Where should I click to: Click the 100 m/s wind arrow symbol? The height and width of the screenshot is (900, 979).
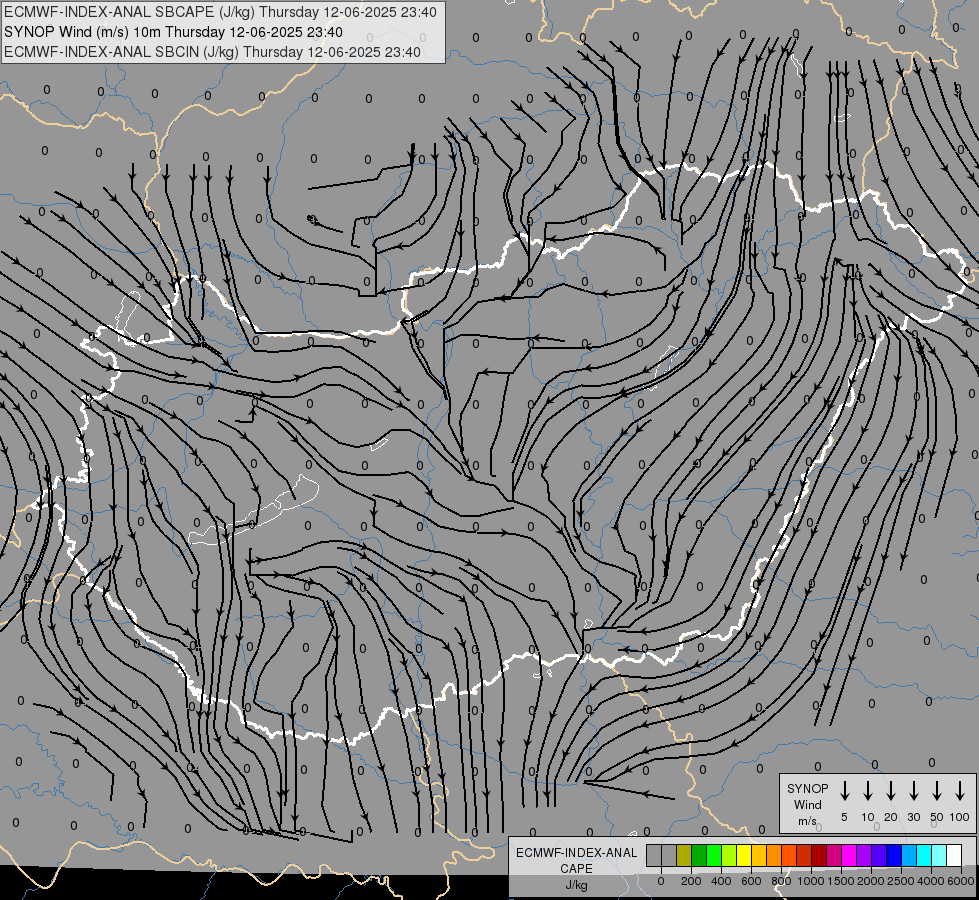(x=960, y=791)
